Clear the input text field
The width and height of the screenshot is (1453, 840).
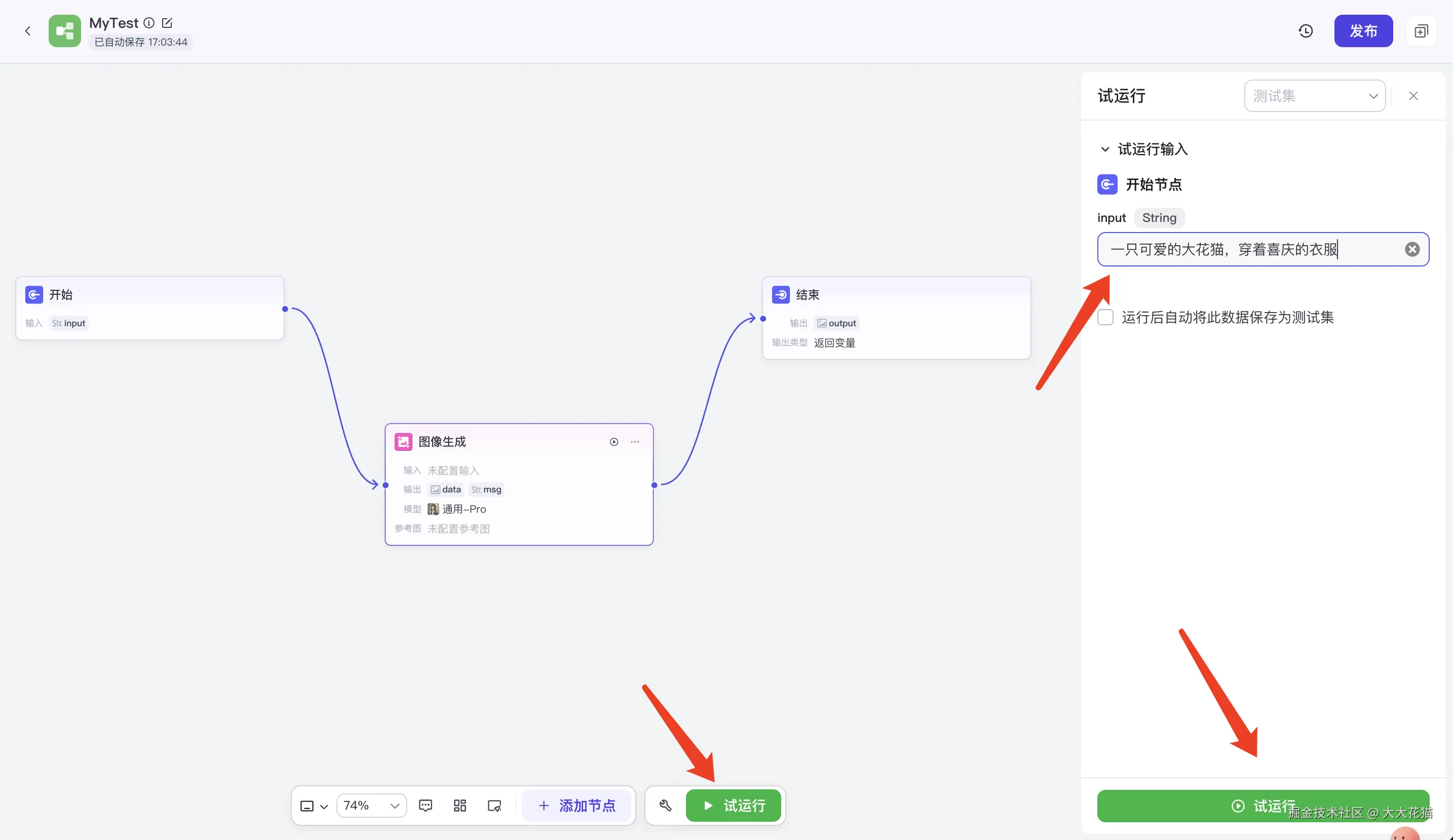[x=1412, y=249]
